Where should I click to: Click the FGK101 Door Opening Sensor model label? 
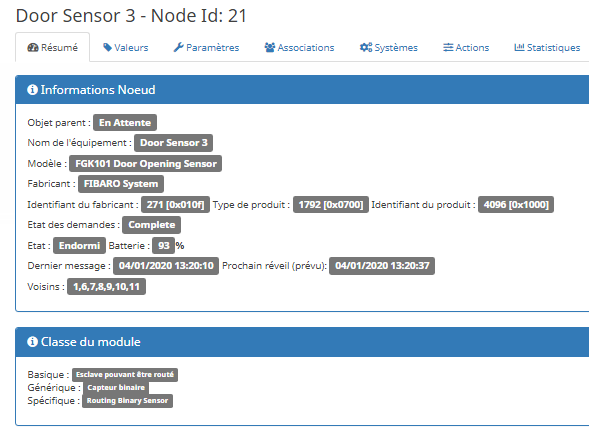[x=146, y=164]
